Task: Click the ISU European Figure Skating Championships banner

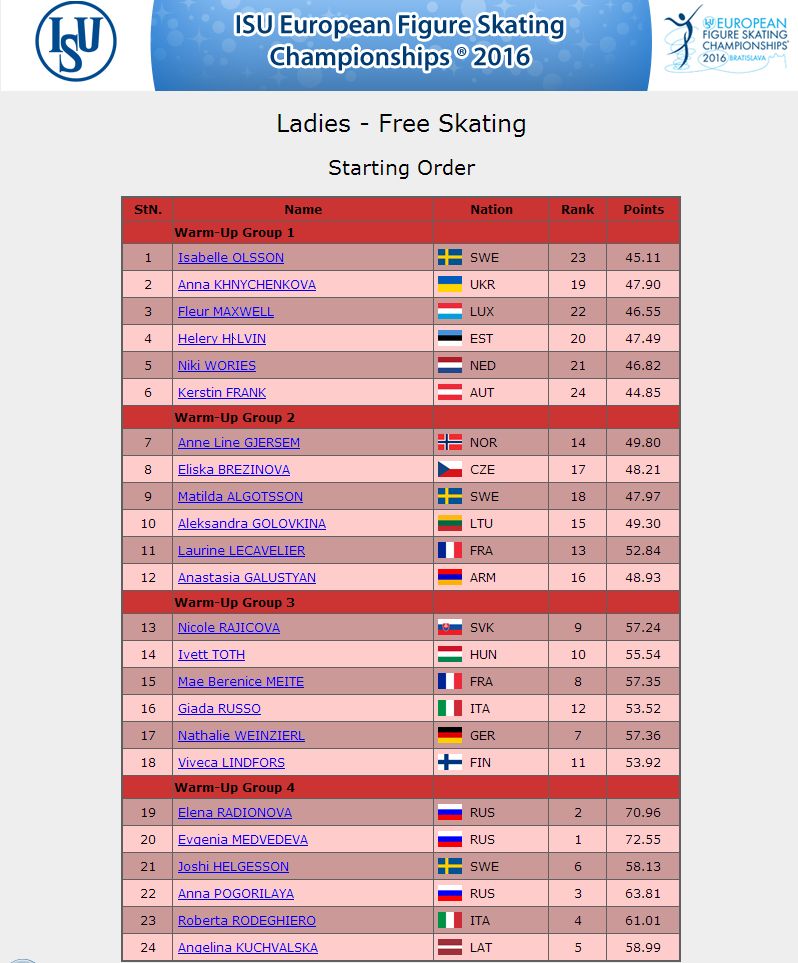Action: coord(401,45)
